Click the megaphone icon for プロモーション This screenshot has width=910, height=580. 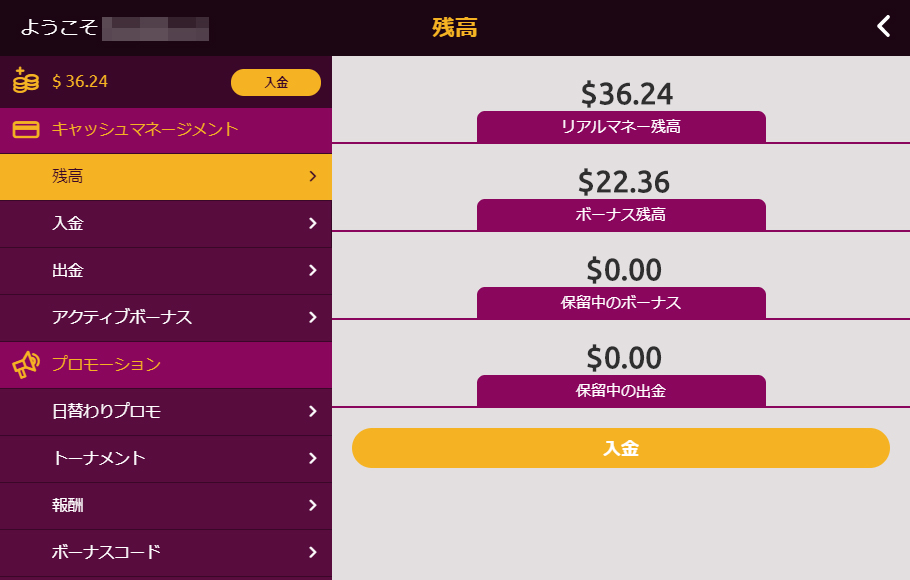26,365
